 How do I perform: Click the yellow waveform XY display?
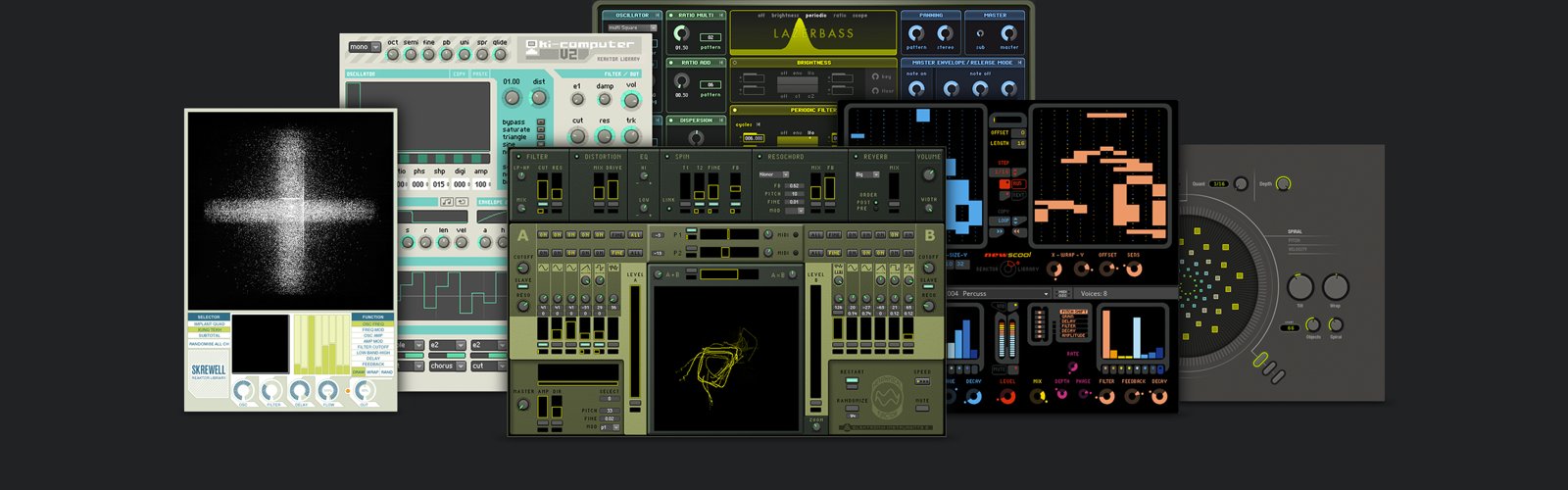coord(725,358)
